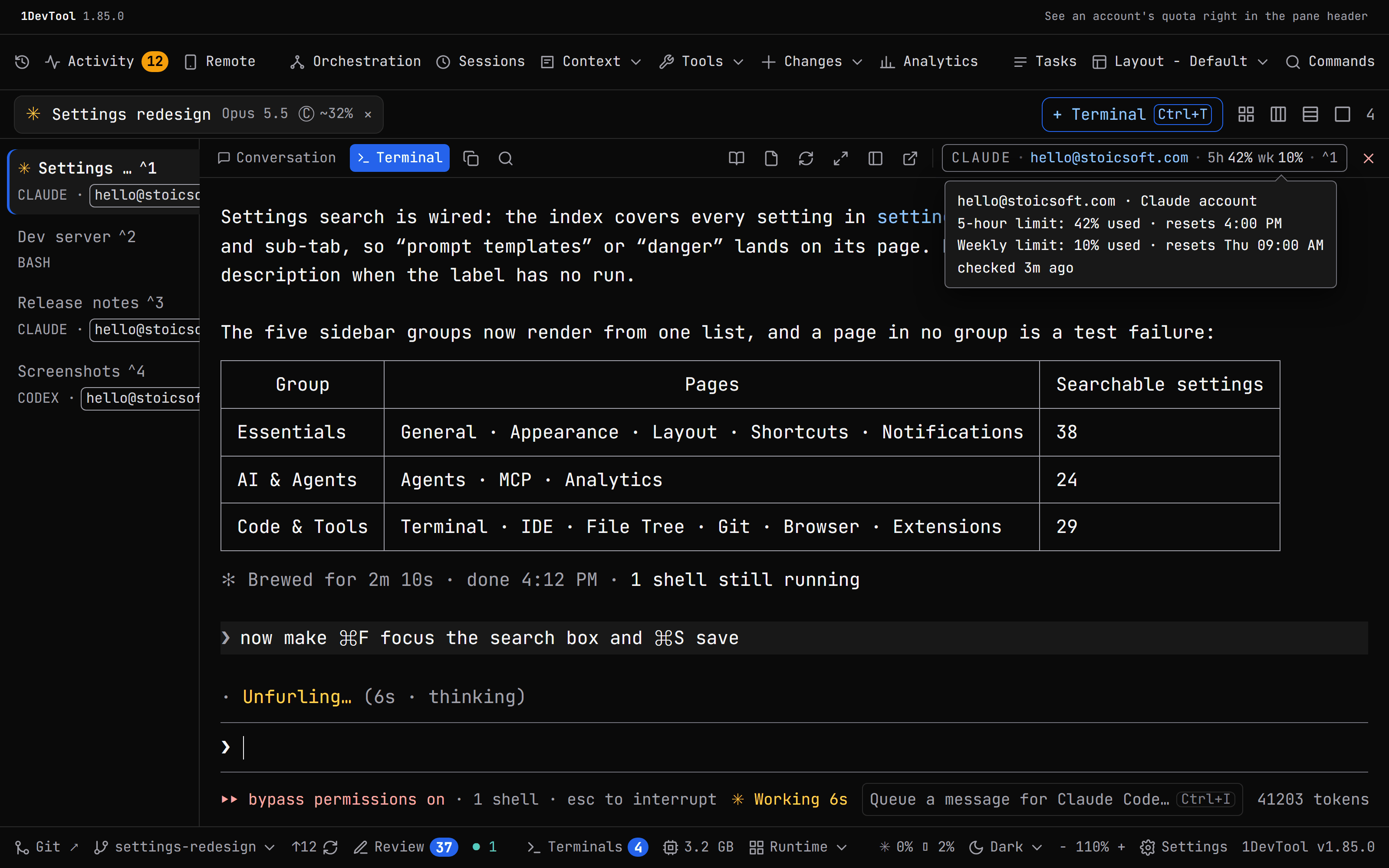The width and height of the screenshot is (1389, 868).
Task: Close the Settings redesign tab
Action: pos(368,114)
